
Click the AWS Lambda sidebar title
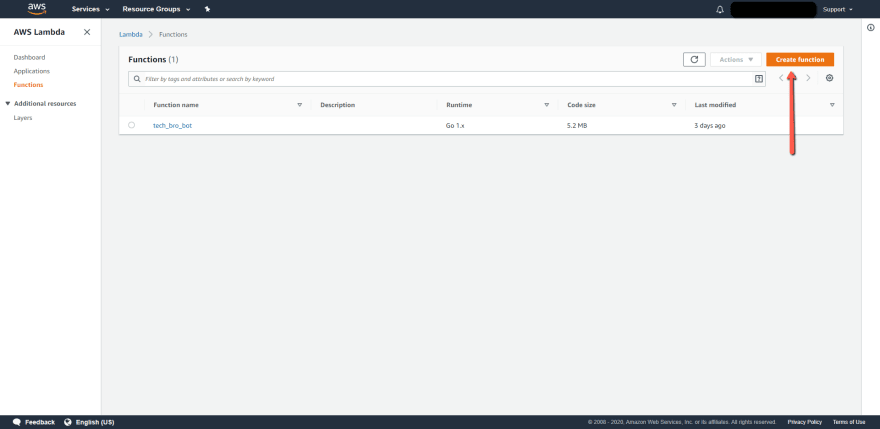click(x=39, y=32)
